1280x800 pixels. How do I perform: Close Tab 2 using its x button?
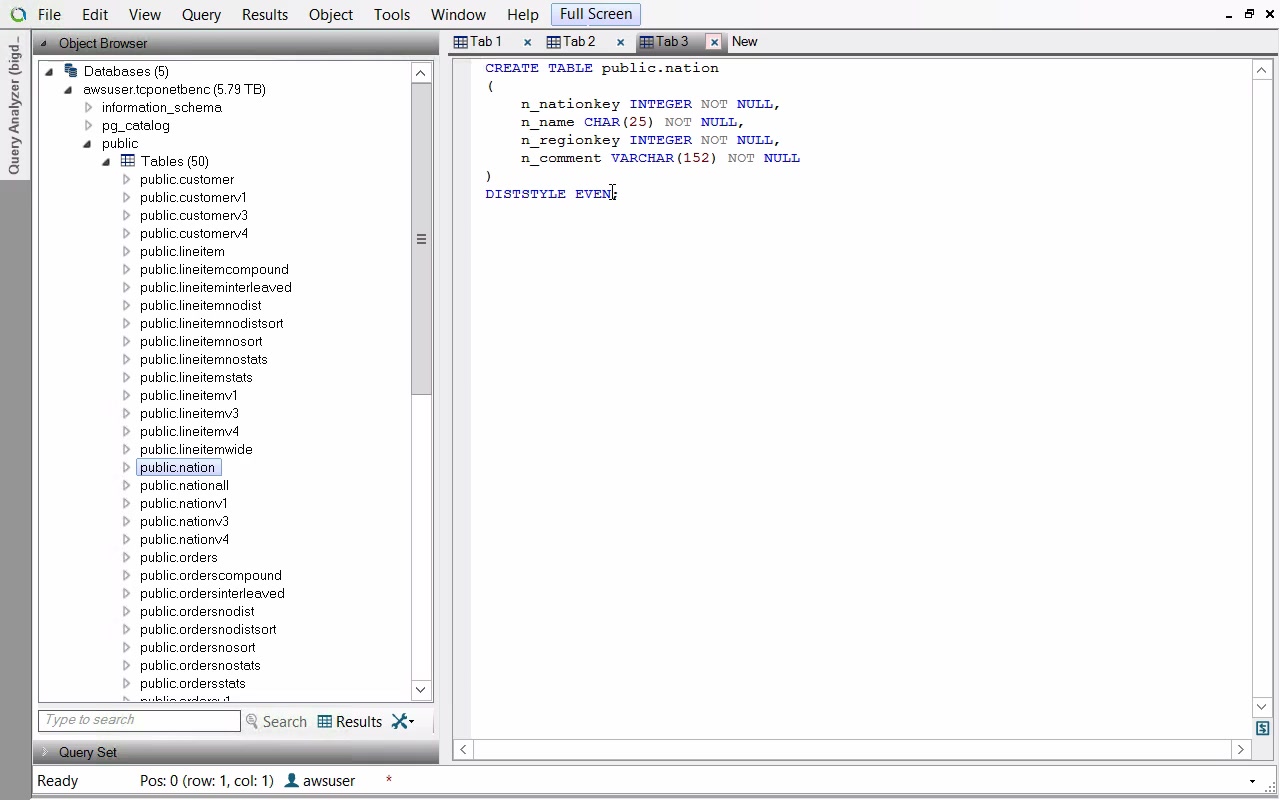(x=620, y=42)
